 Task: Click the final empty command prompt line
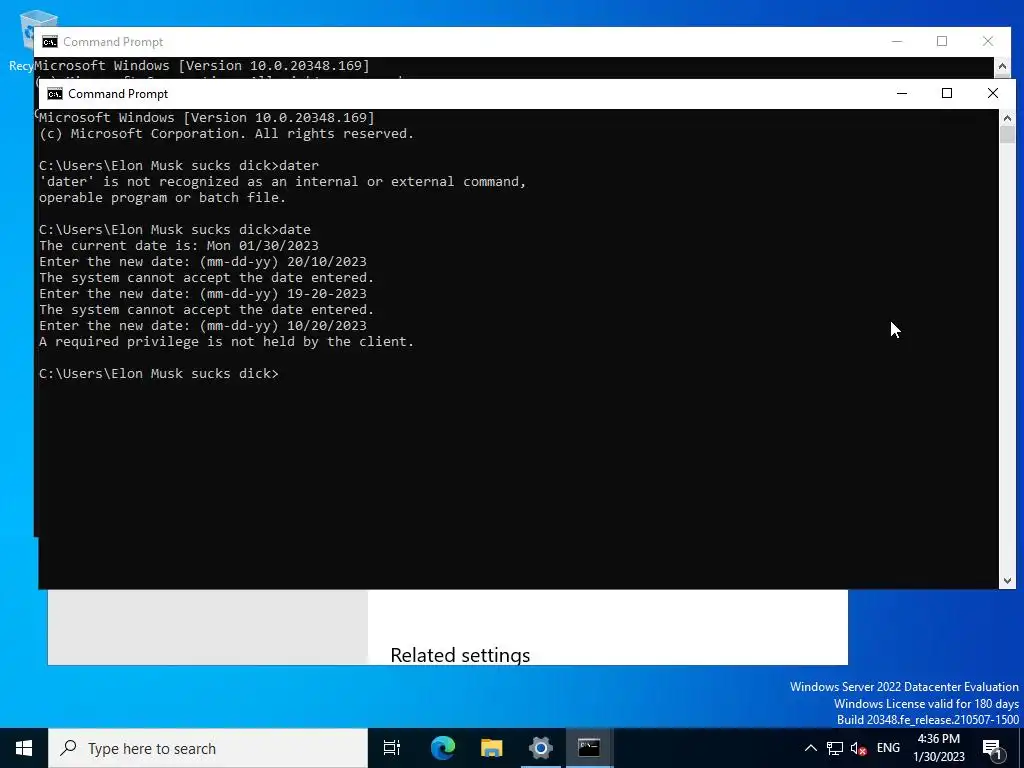pyautogui.click(x=159, y=374)
